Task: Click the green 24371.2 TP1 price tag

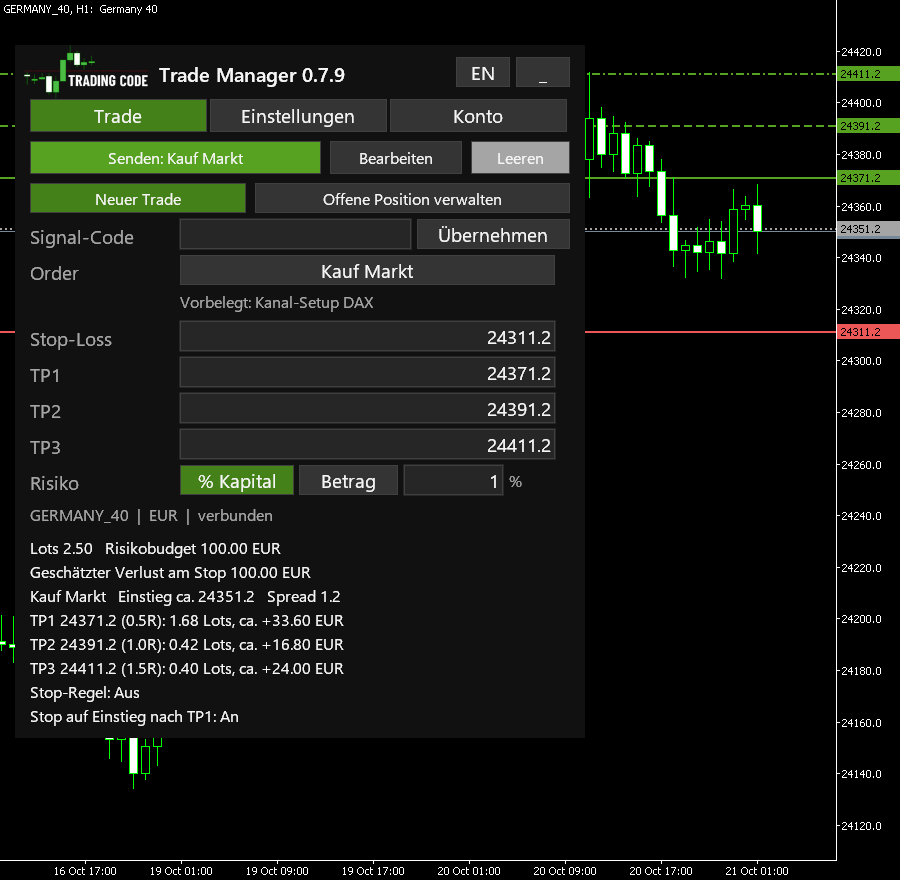Action: [x=868, y=178]
